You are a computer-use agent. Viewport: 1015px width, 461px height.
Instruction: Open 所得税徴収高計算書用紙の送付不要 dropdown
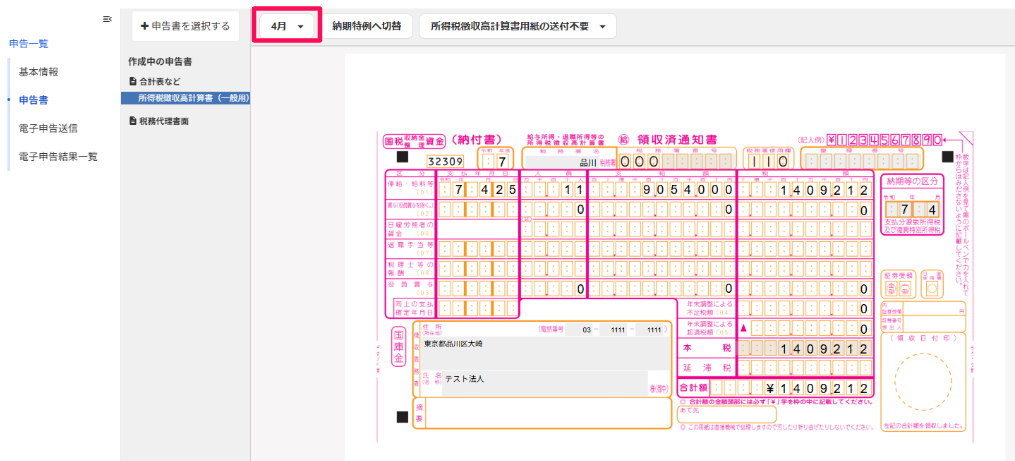click(x=517, y=27)
